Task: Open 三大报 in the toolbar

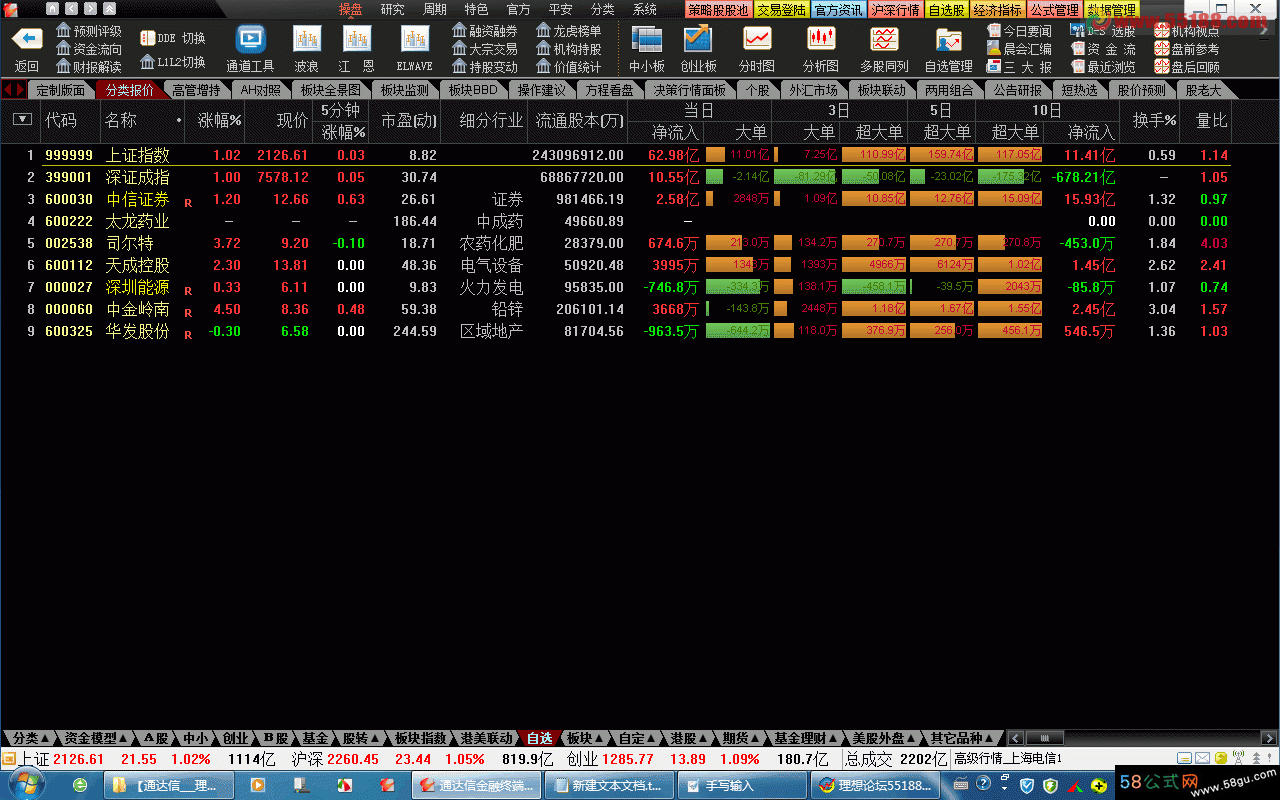Action: [x=1019, y=67]
